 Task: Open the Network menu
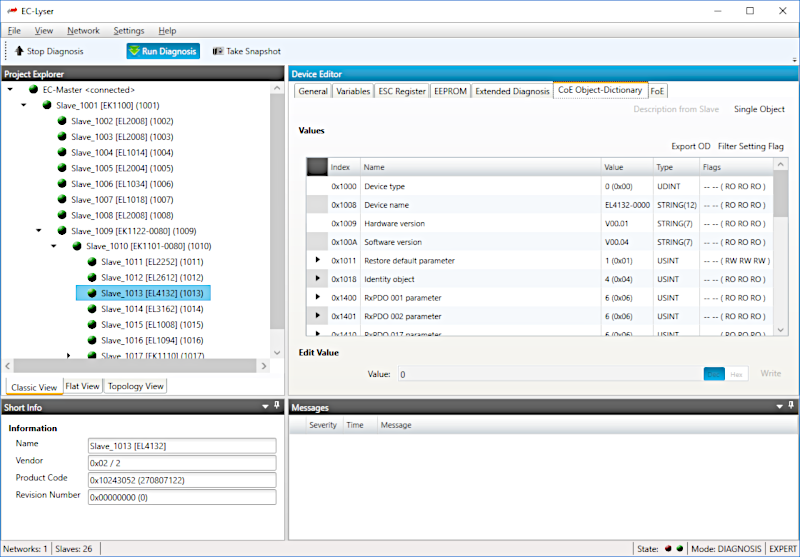[x=83, y=31]
